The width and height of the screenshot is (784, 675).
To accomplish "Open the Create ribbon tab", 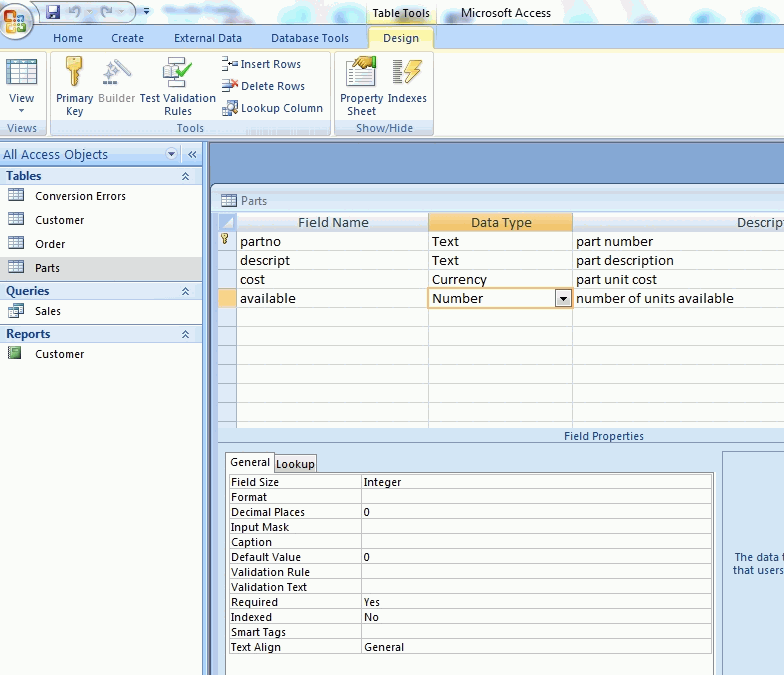I will point(127,38).
